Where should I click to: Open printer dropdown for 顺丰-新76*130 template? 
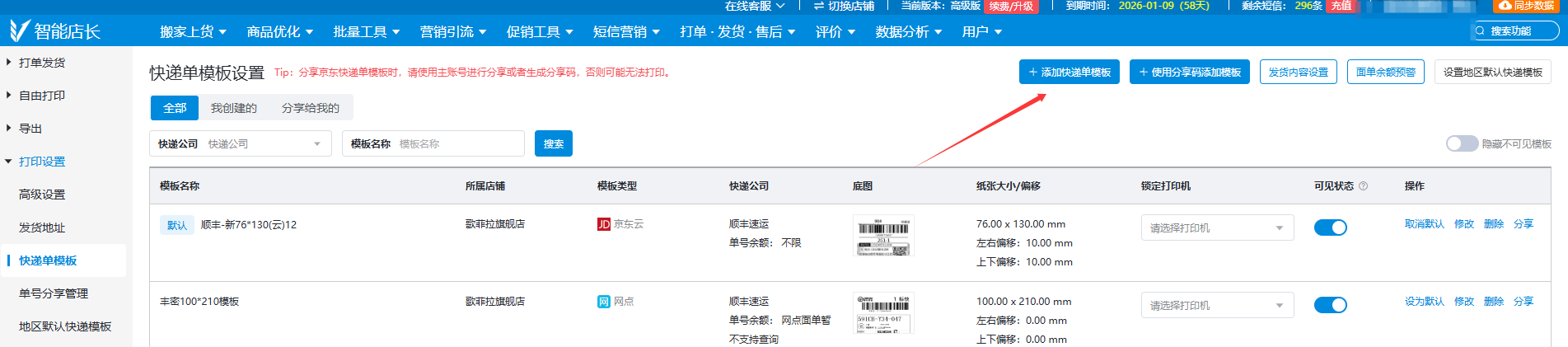pos(1216,227)
